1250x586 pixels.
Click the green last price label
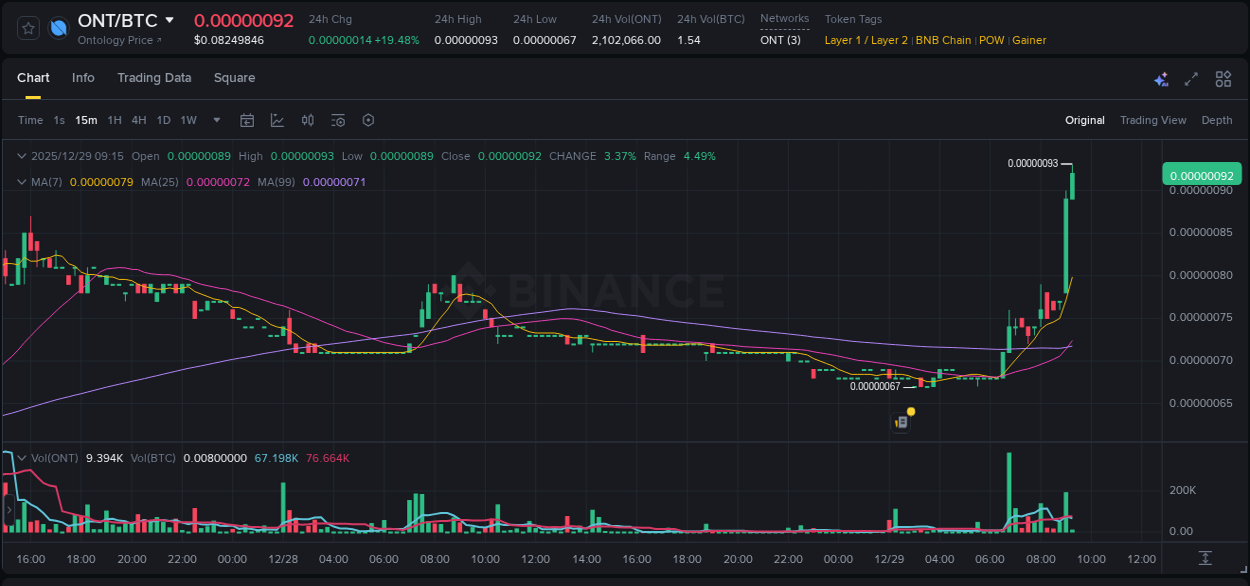point(1201,173)
